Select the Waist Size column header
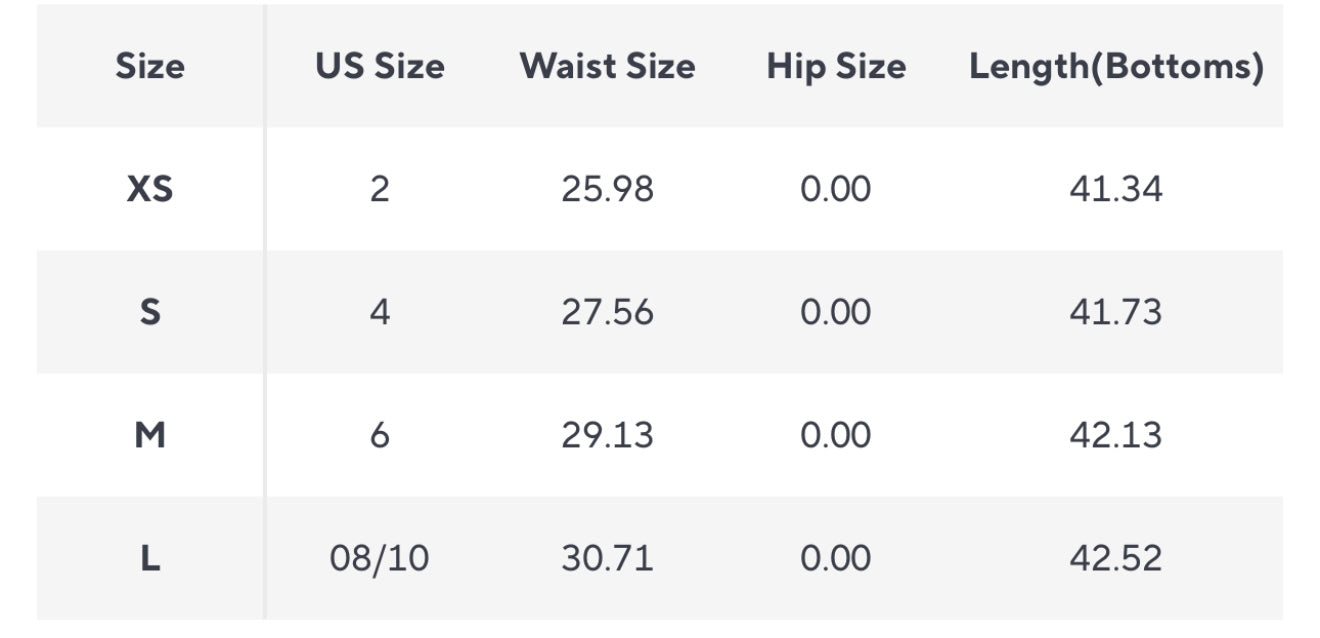 (x=607, y=67)
